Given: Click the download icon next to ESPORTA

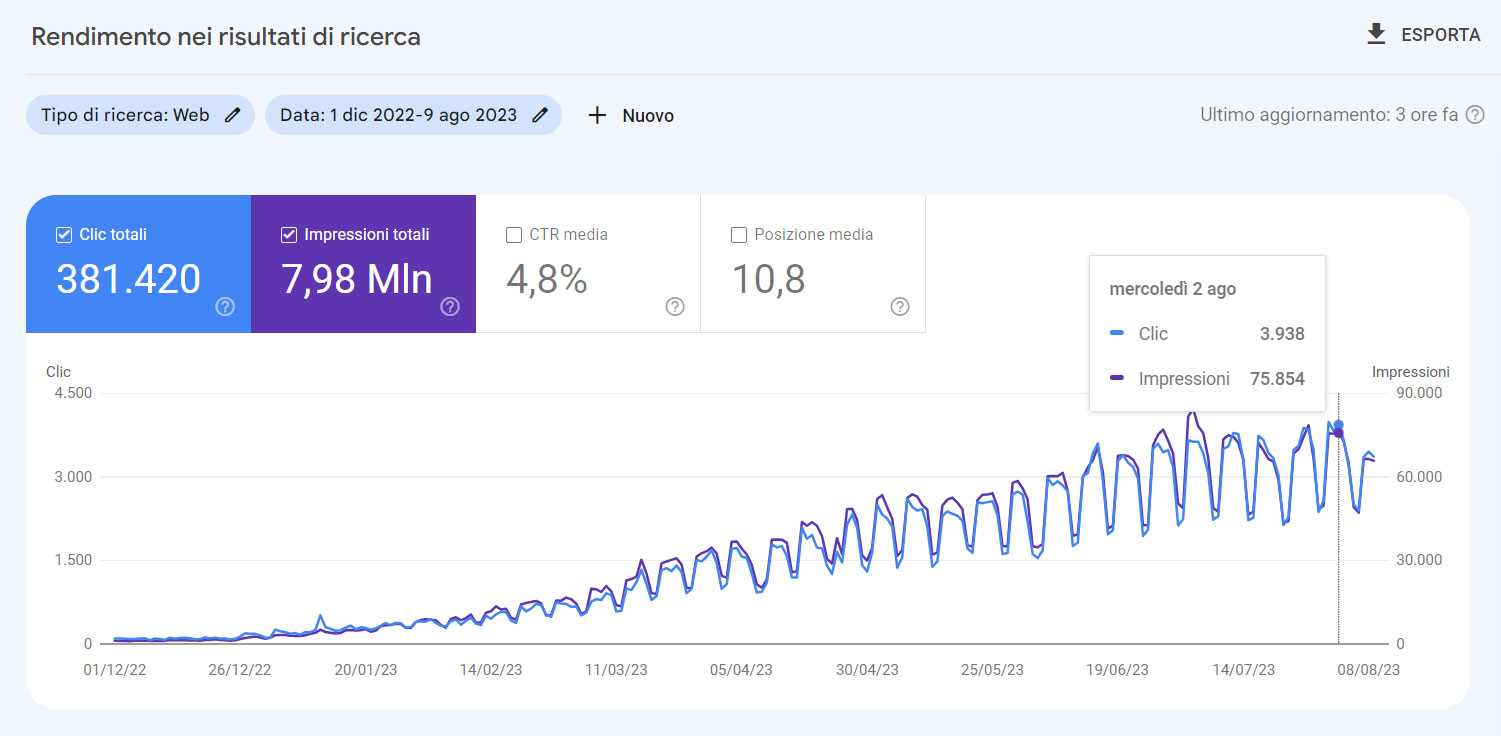Looking at the screenshot, I should pos(1375,34).
